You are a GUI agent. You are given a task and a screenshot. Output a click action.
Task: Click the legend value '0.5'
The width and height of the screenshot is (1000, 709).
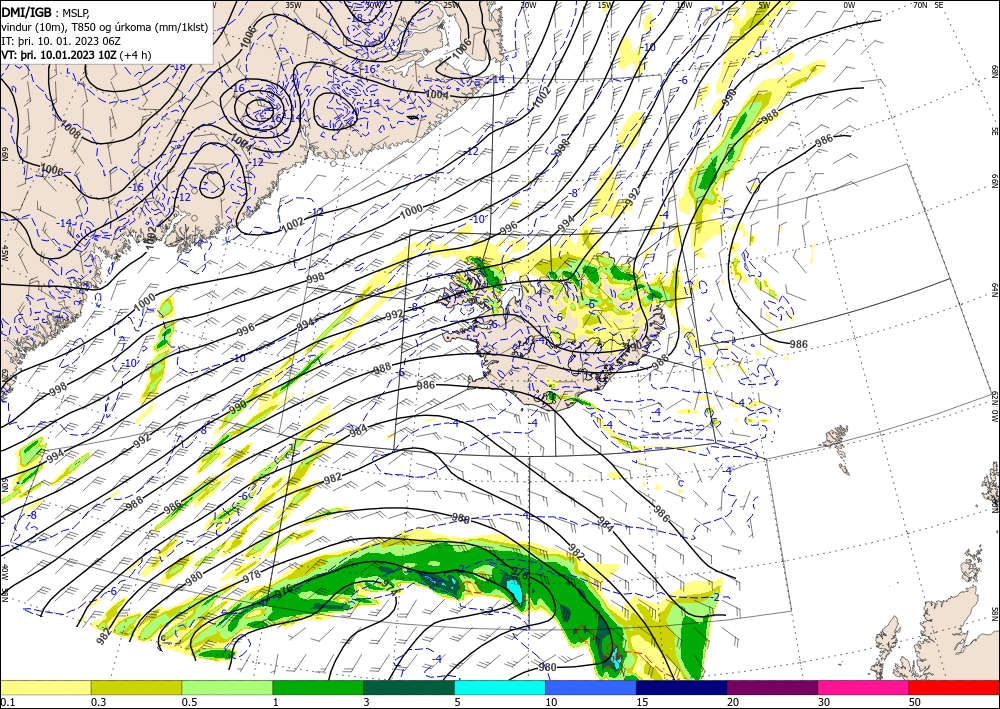coord(189,702)
